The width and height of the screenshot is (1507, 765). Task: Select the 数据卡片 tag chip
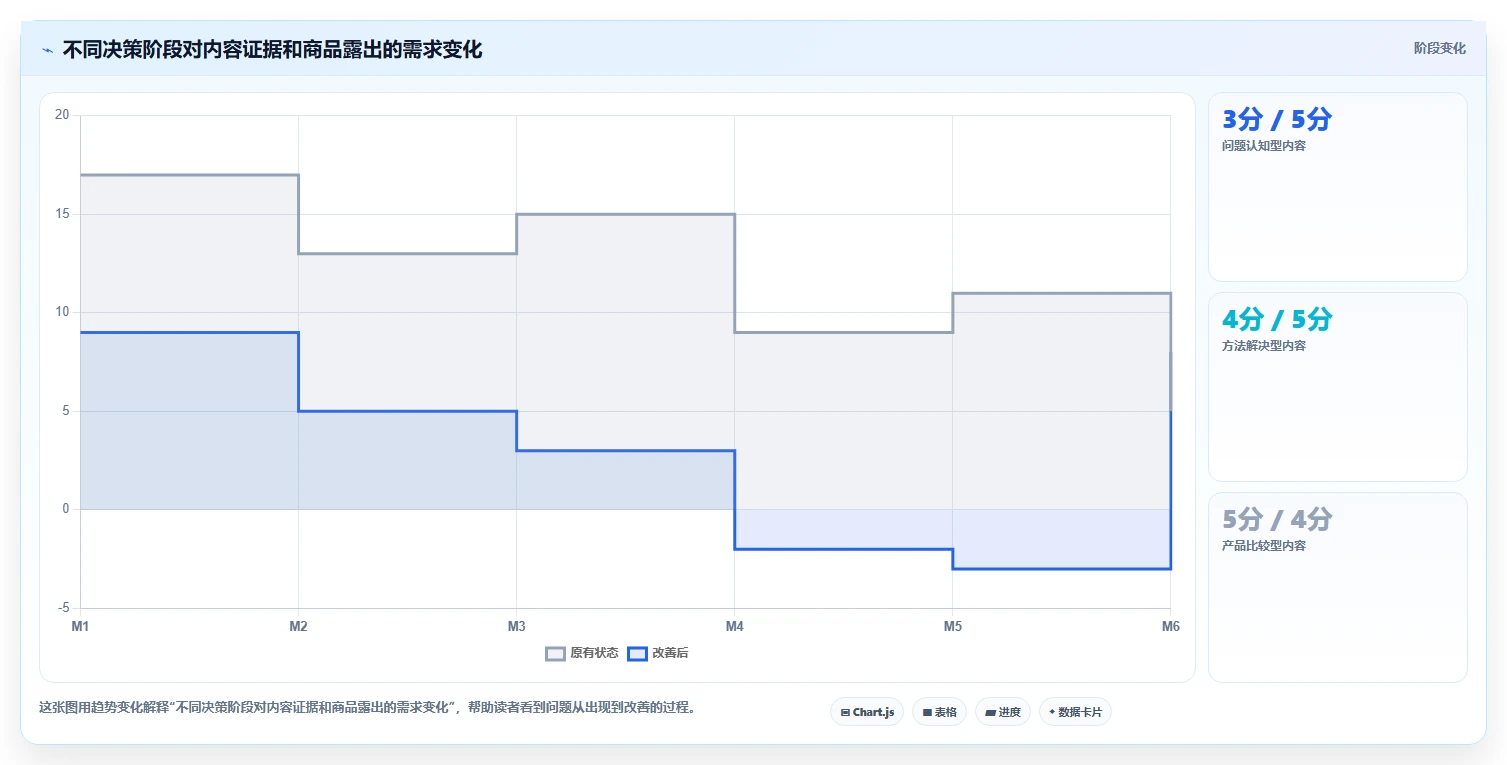click(x=1075, y=712)
